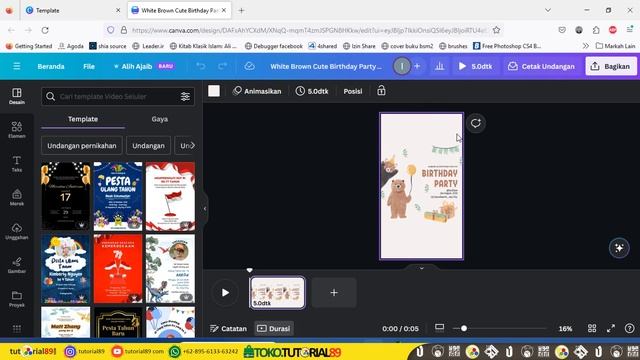Open the Catatan notes
Screen dimensions: 640x360
[x=229, y=329]
